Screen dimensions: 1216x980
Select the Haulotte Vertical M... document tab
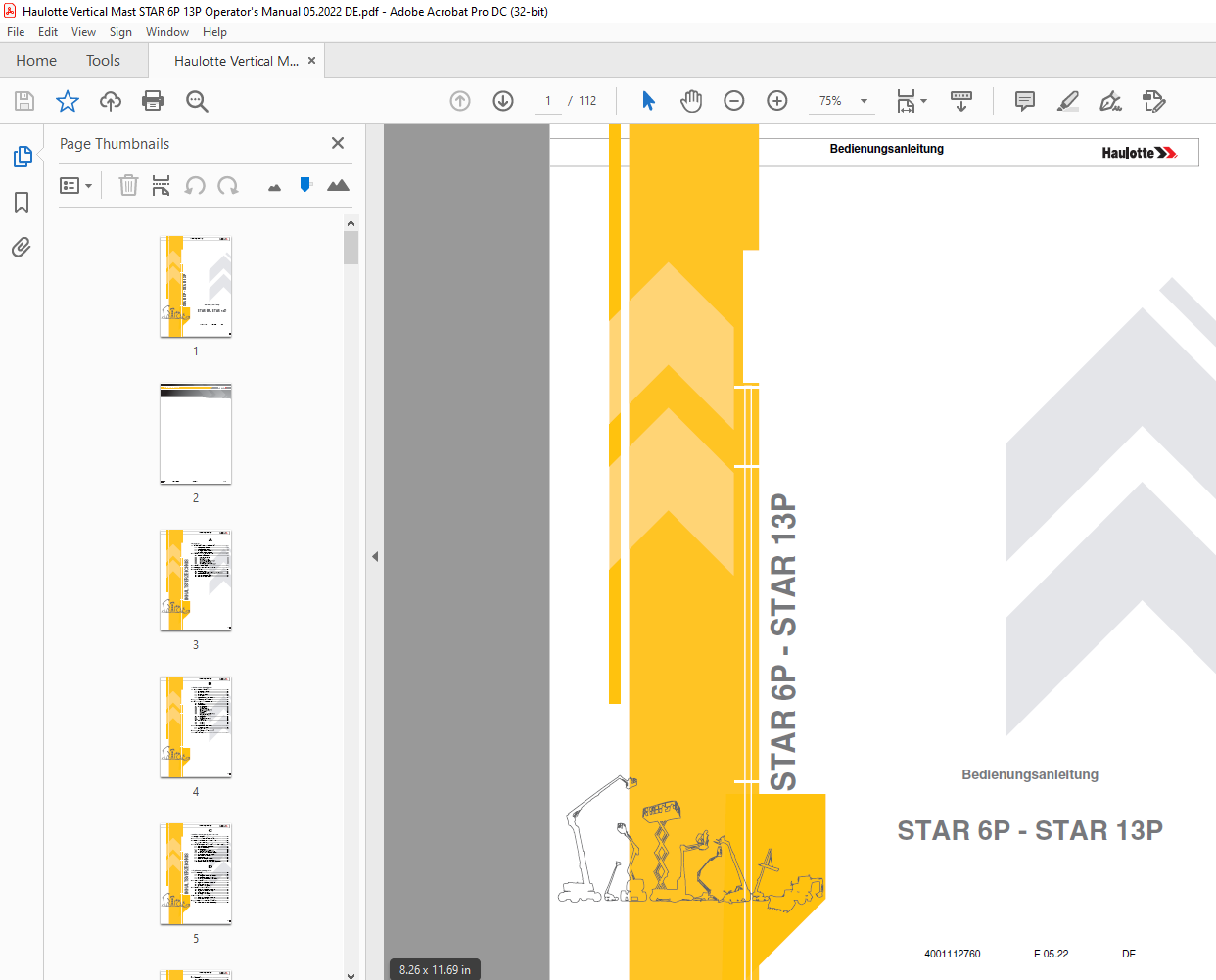click(236, 61)
